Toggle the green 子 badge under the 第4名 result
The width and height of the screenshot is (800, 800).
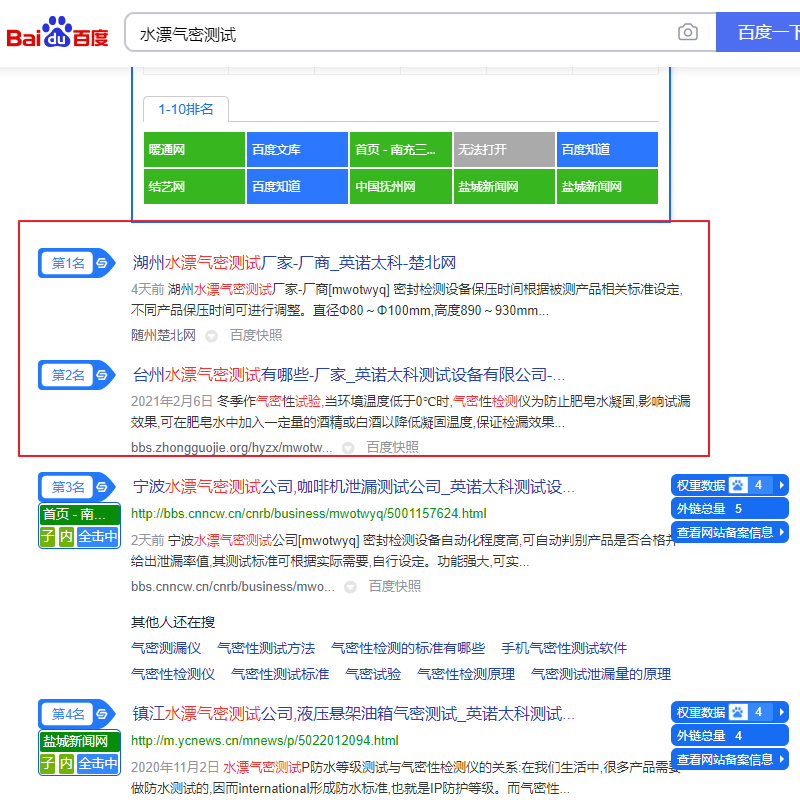[49, 762]
